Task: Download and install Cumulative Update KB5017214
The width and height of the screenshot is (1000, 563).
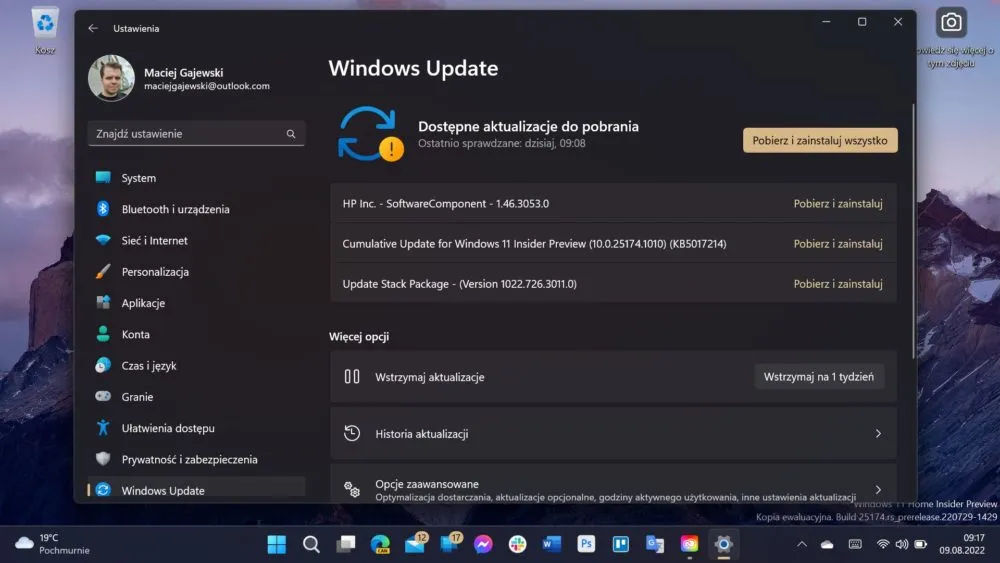Action: 838,244
